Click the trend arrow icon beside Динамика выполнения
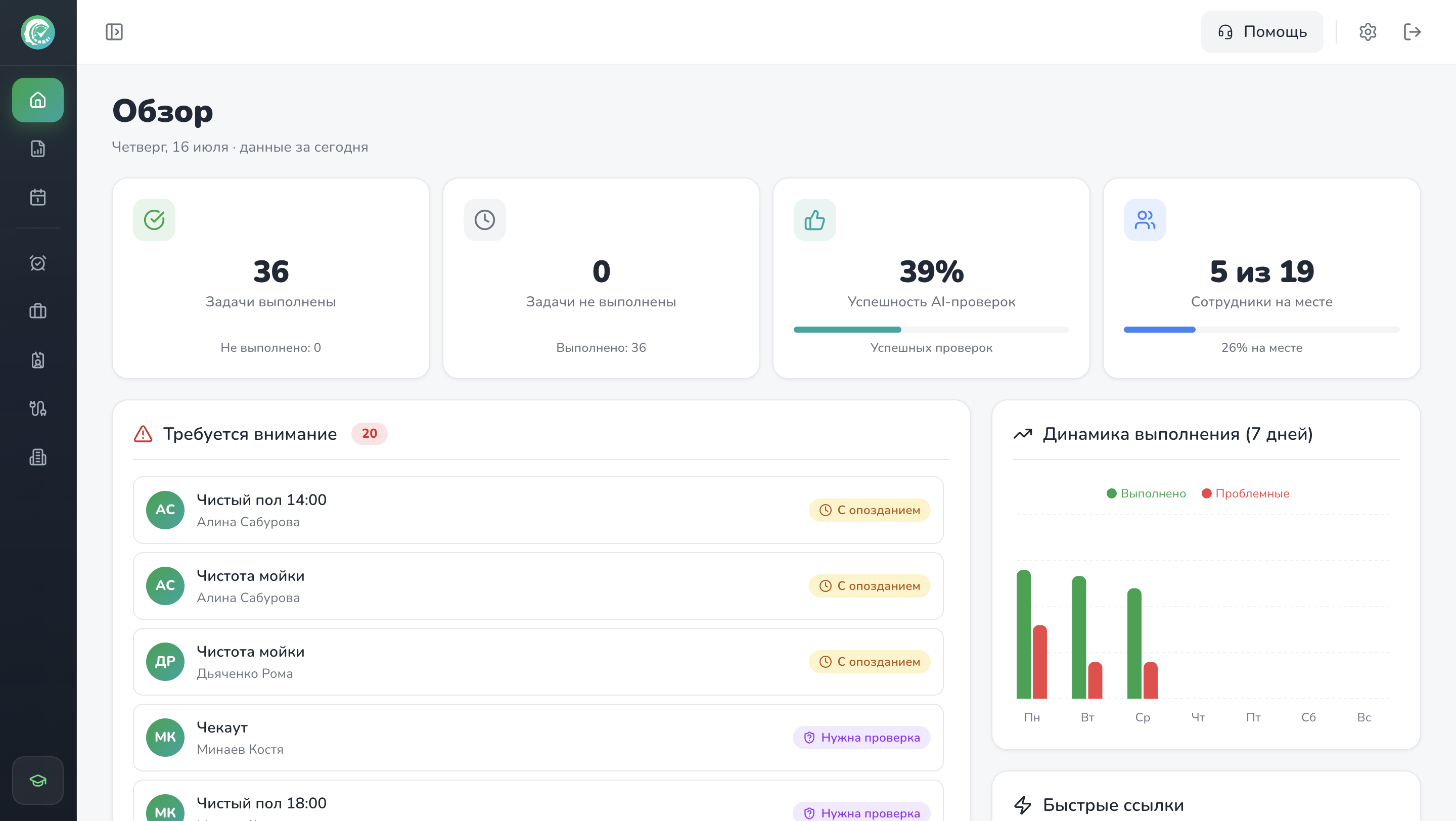 pyautogui.click(x=1022, y=434)
